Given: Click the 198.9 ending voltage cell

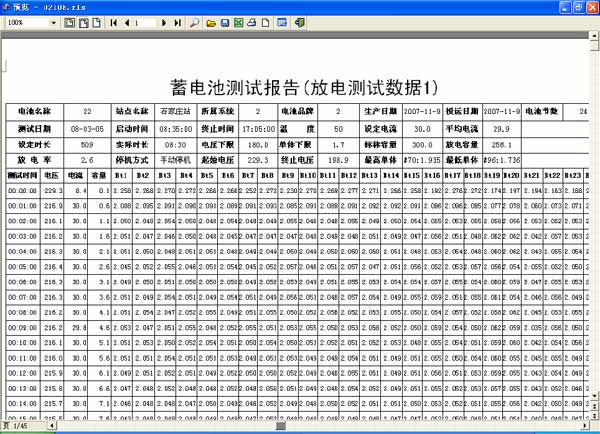Looking at the screenshot, I should [338, 160].
